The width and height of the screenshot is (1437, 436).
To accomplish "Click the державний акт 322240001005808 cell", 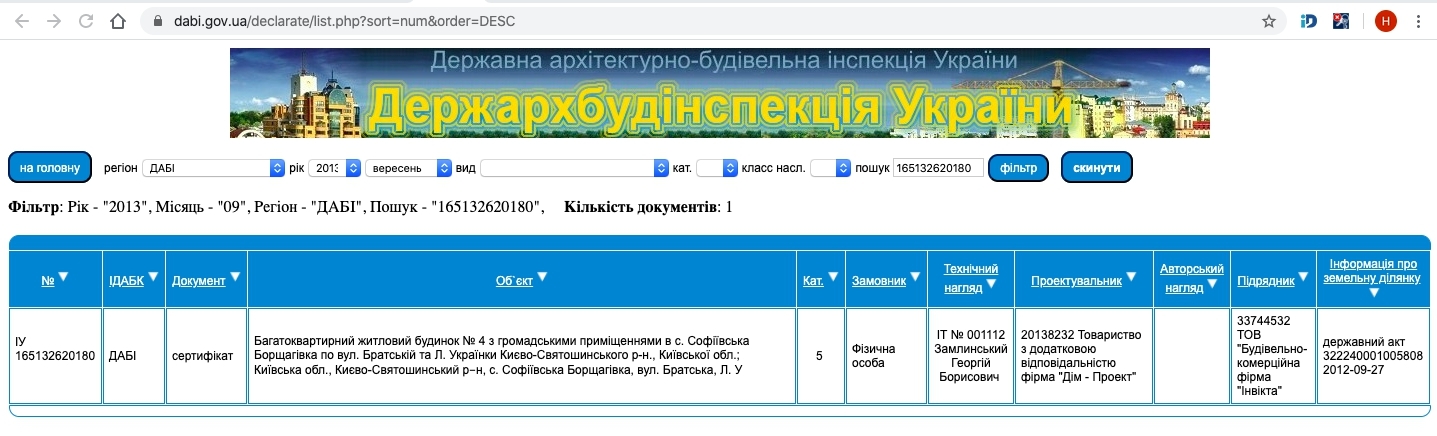I will click(x=1373, y=356).
